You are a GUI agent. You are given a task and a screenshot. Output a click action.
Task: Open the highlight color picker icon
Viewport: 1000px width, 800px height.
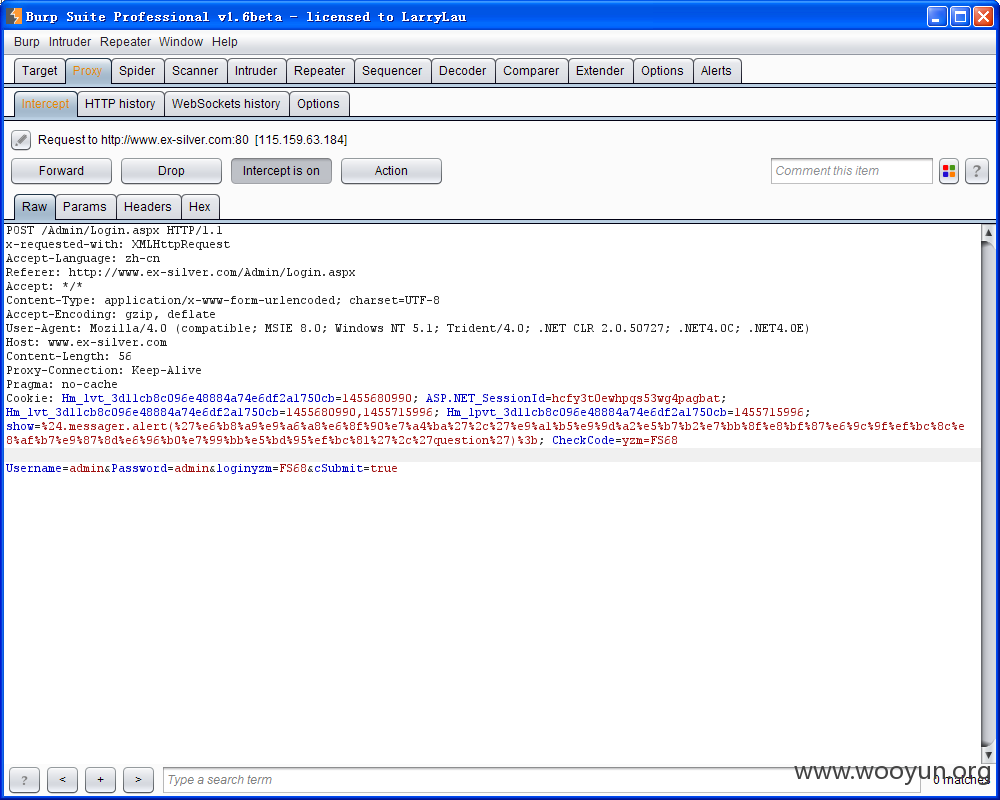(x=949, y=171)
